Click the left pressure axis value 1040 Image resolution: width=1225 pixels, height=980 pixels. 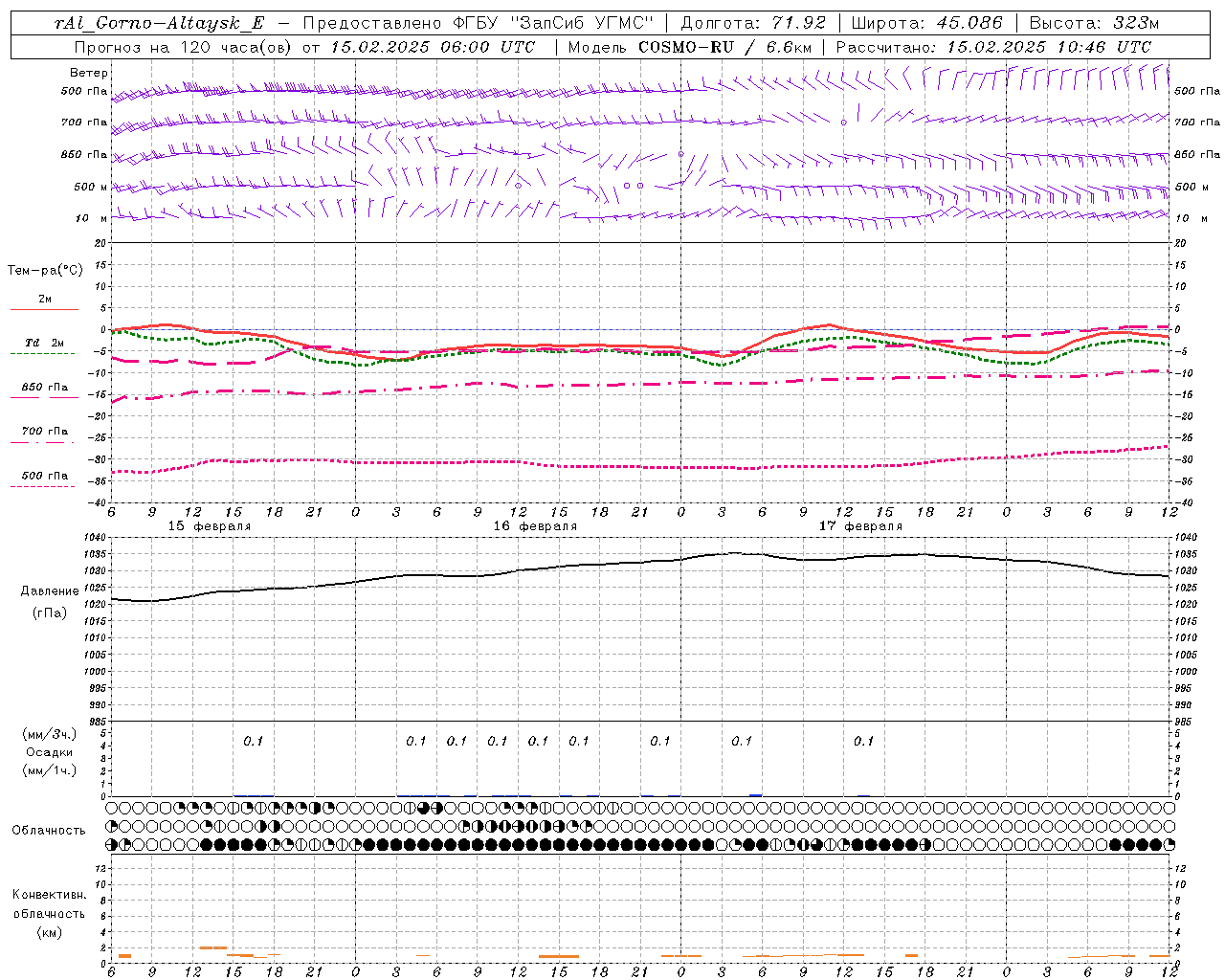pos(96,538)
